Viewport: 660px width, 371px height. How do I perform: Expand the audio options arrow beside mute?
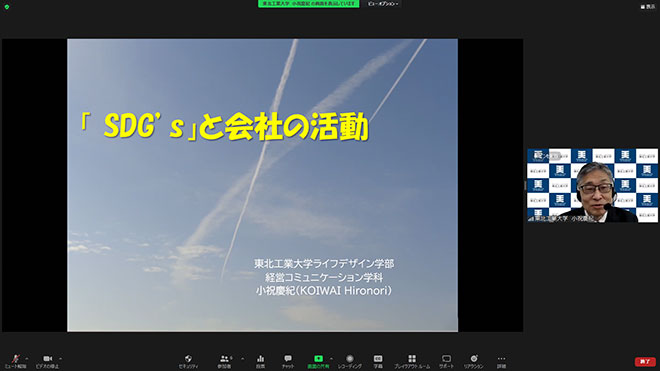27,359
